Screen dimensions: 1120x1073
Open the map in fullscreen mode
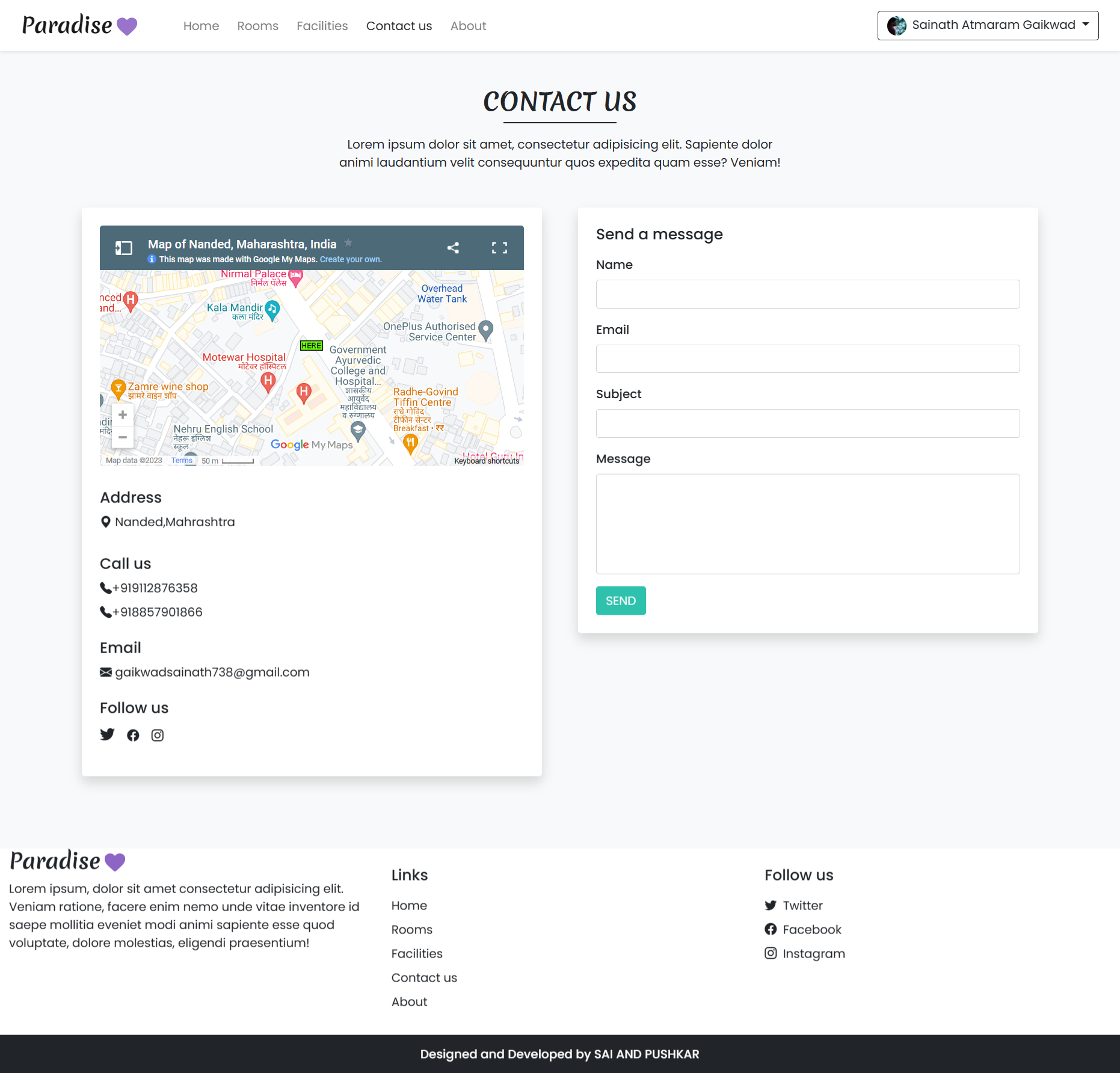pyautogui.click(x=499, y=247)
